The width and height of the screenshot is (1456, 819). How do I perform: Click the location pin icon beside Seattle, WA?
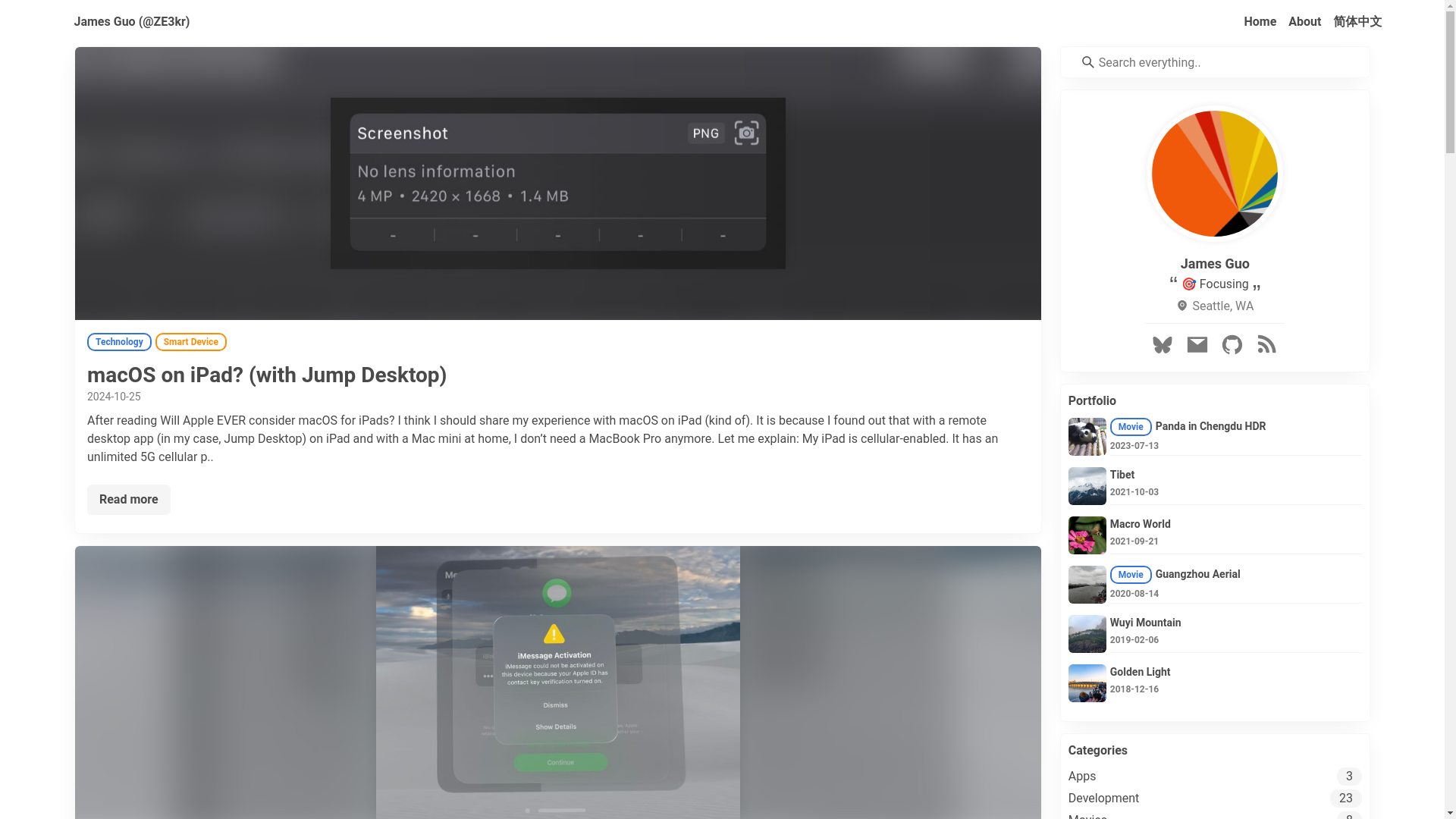[x=1181, y=306]
